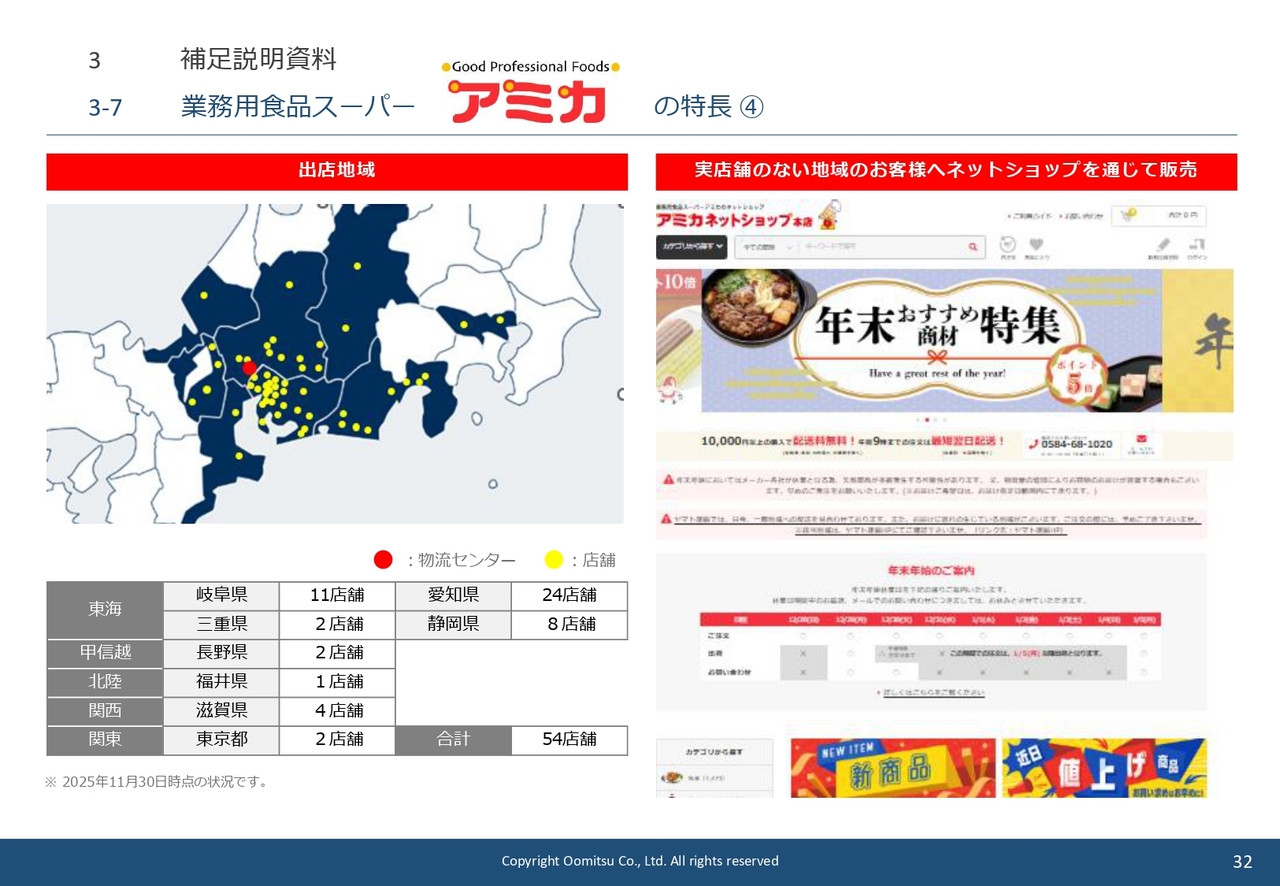Select the active red carousel indicator dot
Screen dimensions: 1280x886
pyautogui.click(x=927, y=420)
